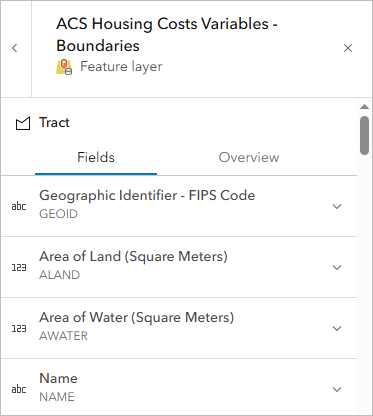This screenshot has height=416, width=373.
Task: Click the Tract layer name
Action: point(54,123)
